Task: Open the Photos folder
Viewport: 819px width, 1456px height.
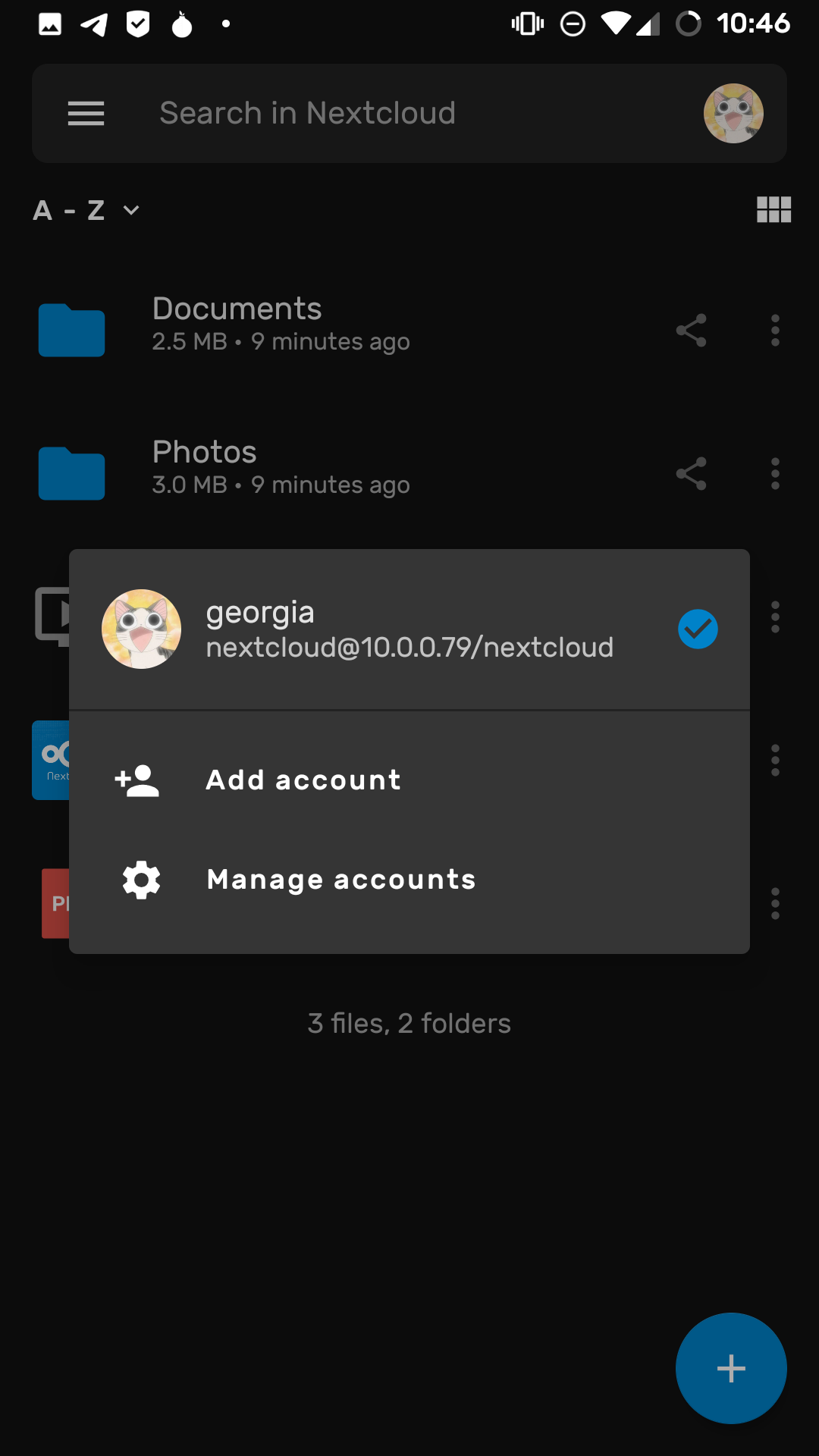Action: tap(205, 453)
